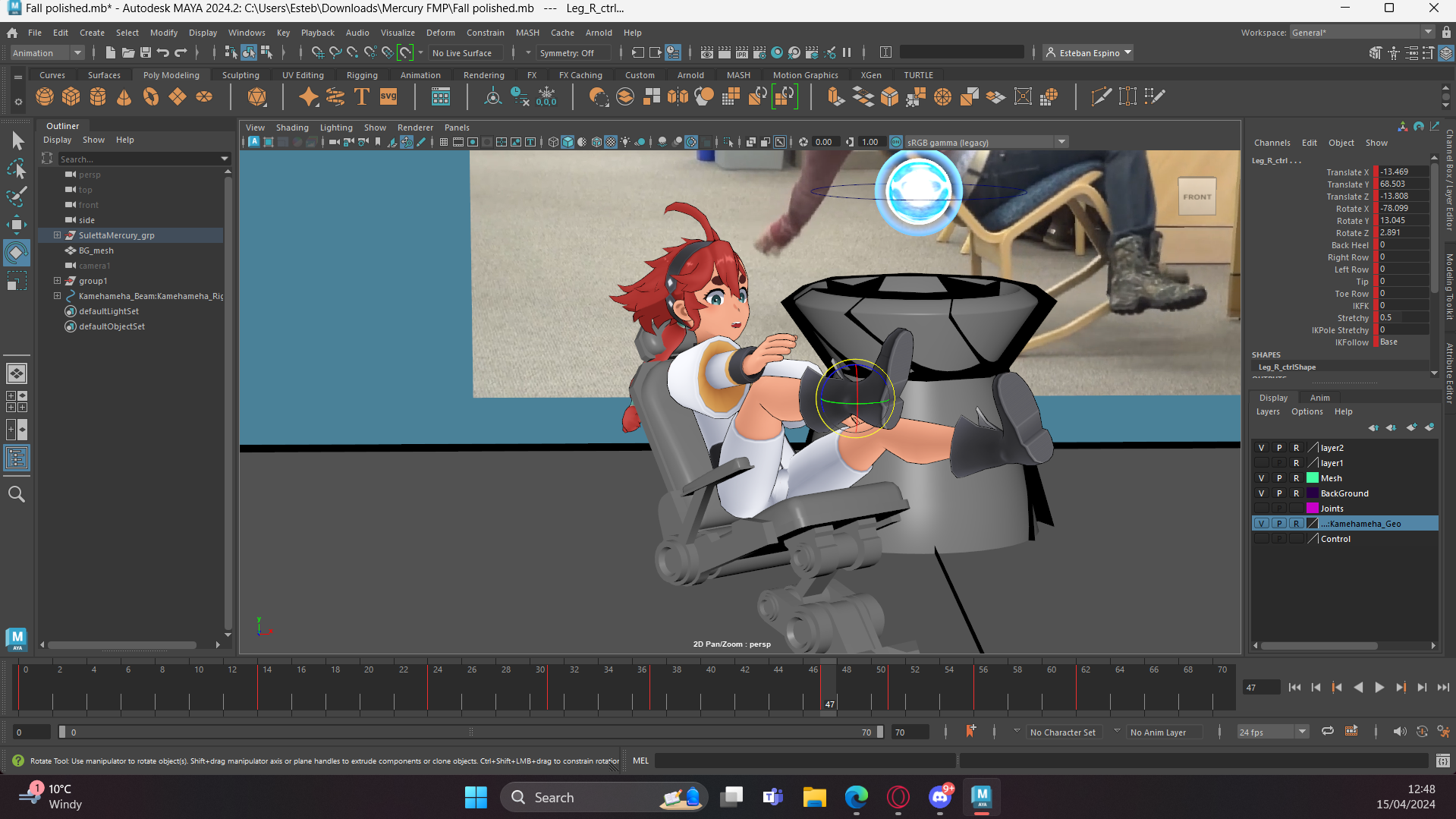The image size is (1456, 819).
Task: Create a polygon cone from shelf
Action: coord(124,97)
